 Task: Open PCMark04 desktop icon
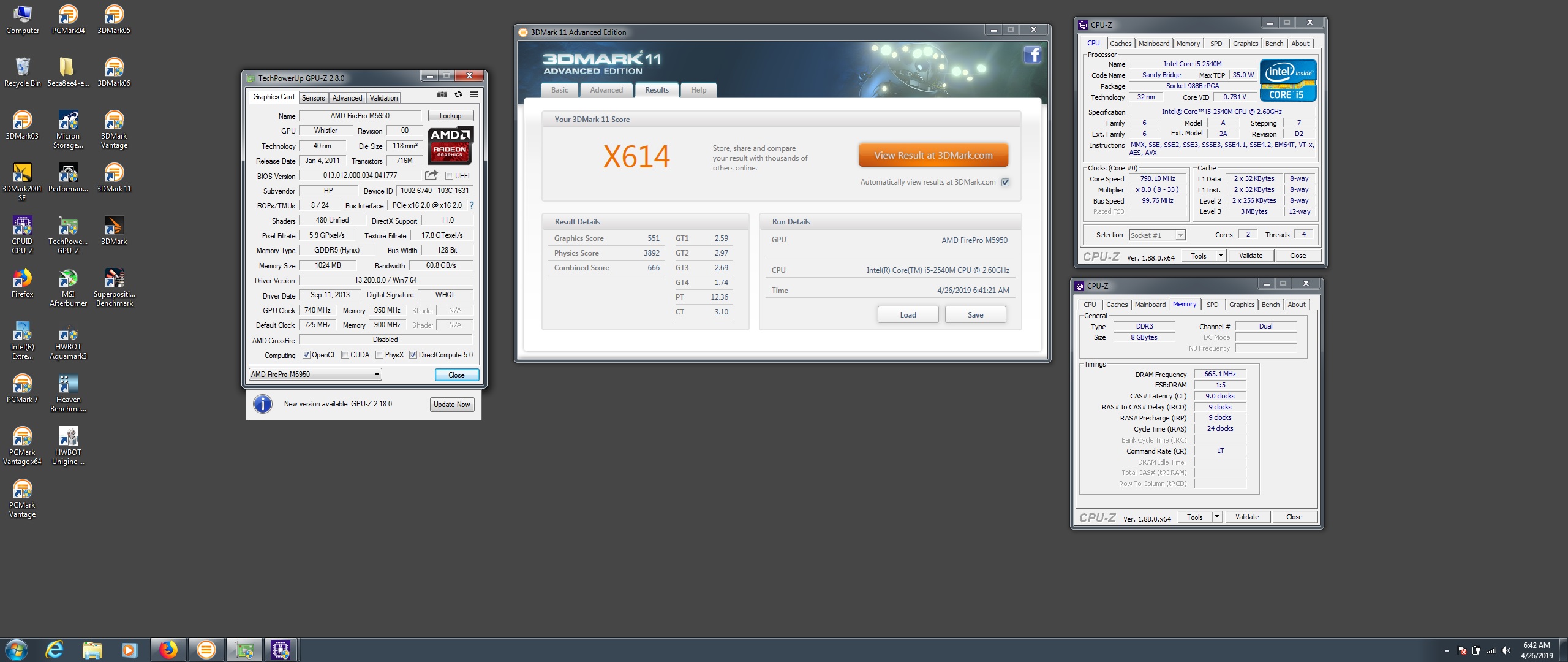(x=68, y=20)
